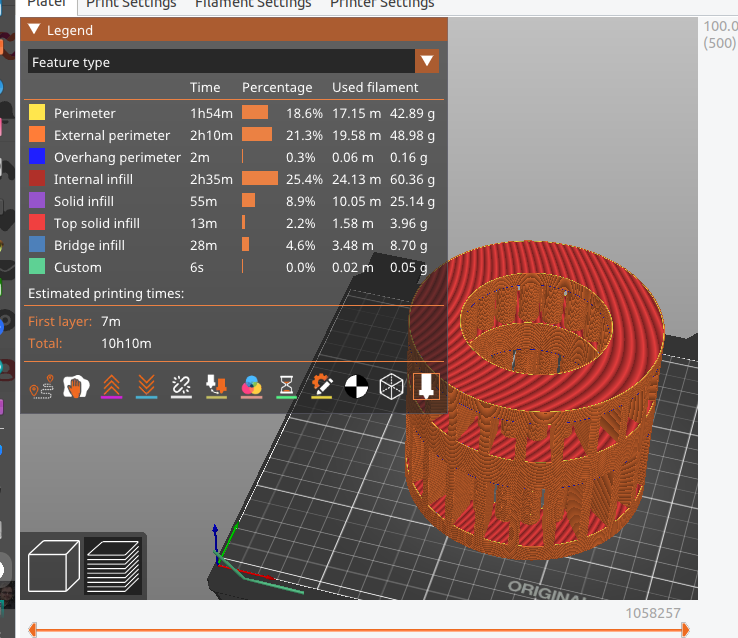Toggle Center of gravity marker icon
Image resolution: width=738 pixels, height=638 pixels.
click(x=356, y=387)
